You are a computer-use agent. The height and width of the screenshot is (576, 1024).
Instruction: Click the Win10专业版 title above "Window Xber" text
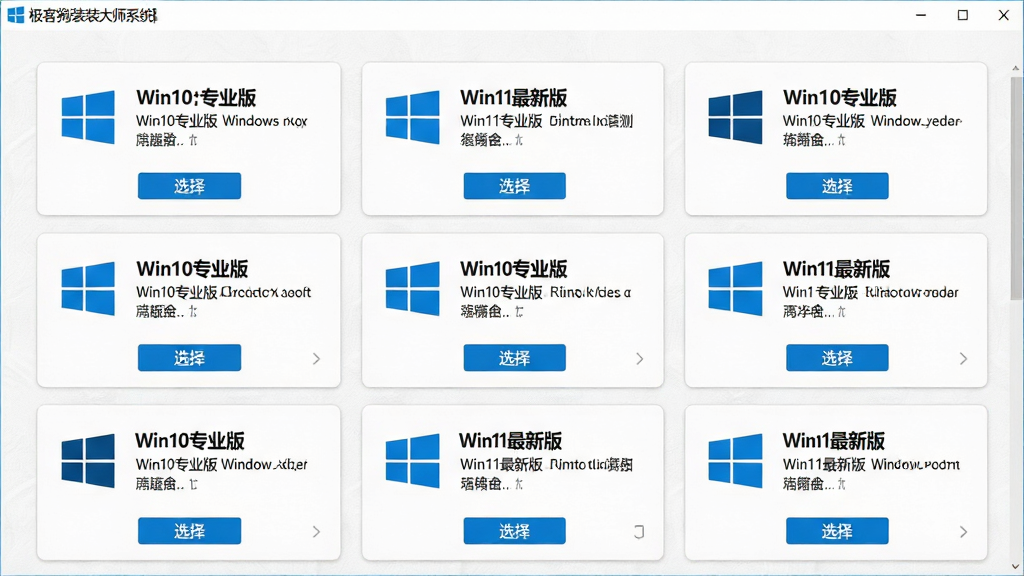coord(190,441)
